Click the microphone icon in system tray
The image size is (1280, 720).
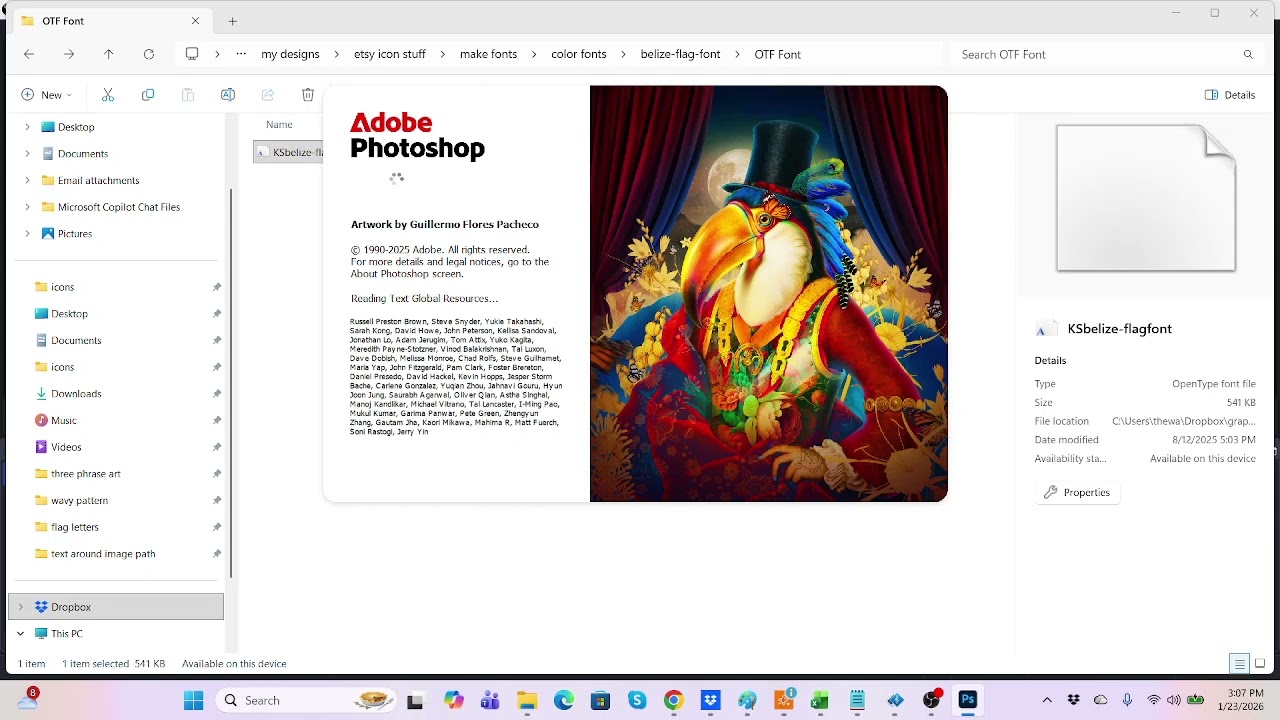click(x=1127, y=700)
